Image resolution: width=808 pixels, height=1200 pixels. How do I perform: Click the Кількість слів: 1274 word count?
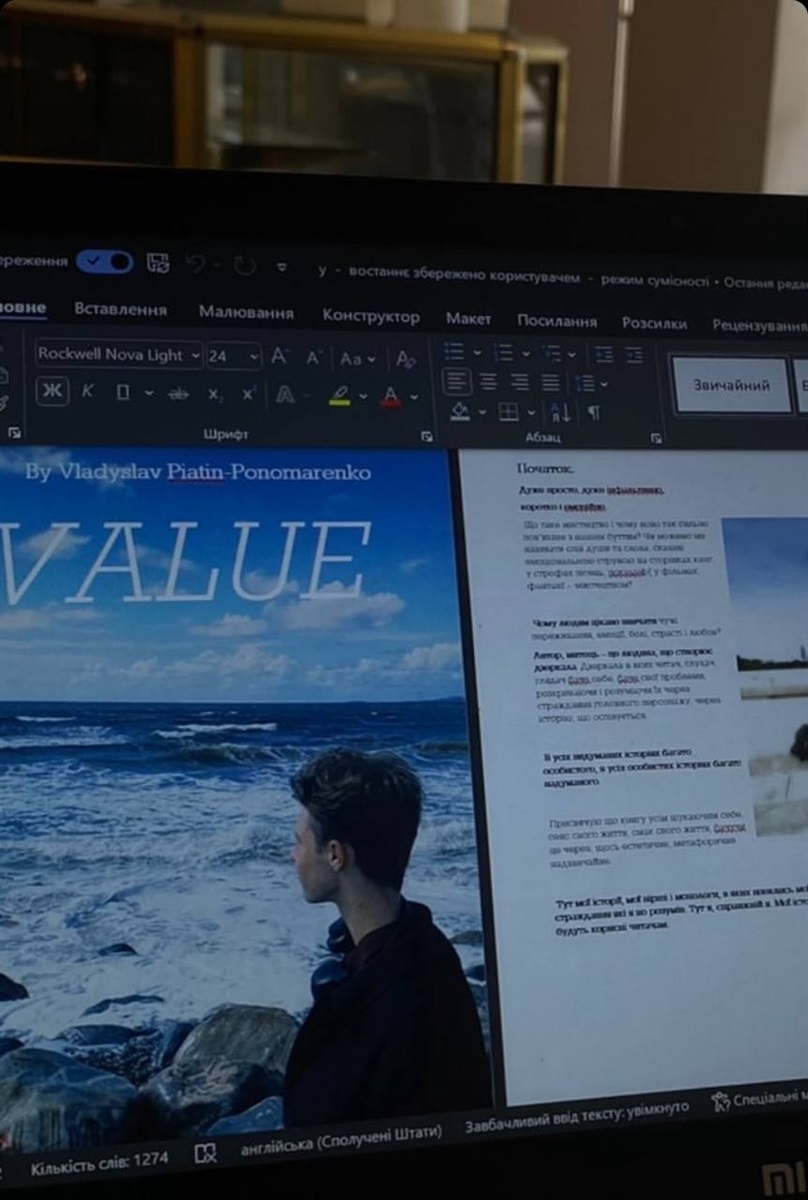tap(99, 1163)
